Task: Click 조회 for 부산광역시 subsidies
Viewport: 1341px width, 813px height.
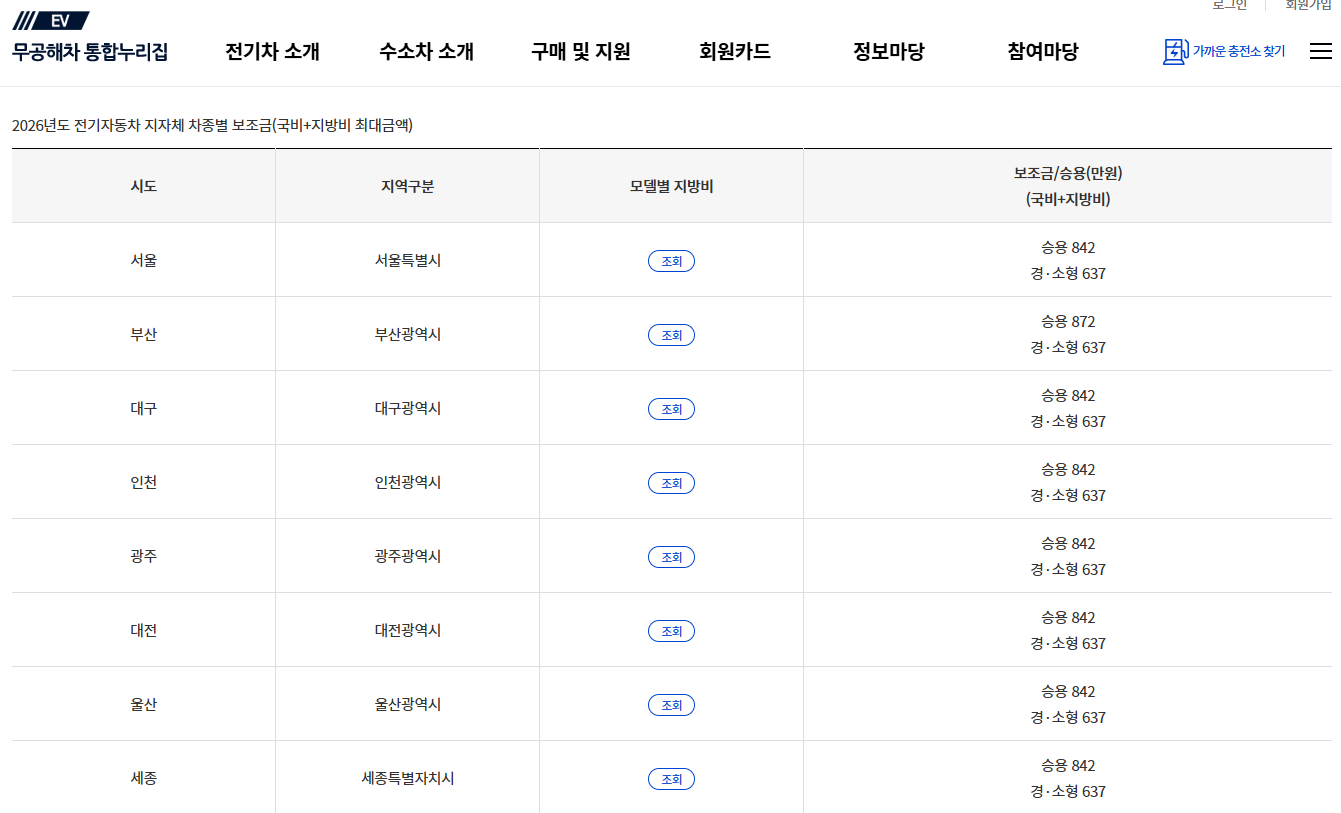Action: [x=671, y=335]
